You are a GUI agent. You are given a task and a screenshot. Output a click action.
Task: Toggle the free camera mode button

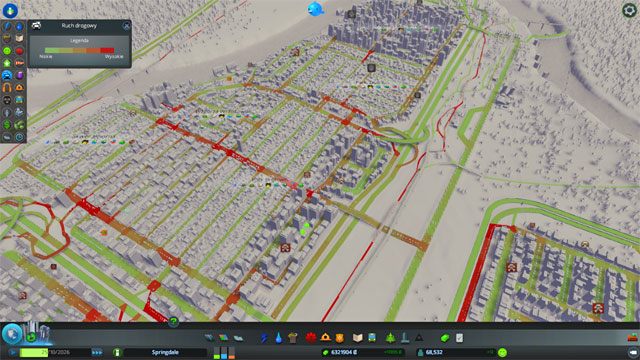[x=633, y=352]
